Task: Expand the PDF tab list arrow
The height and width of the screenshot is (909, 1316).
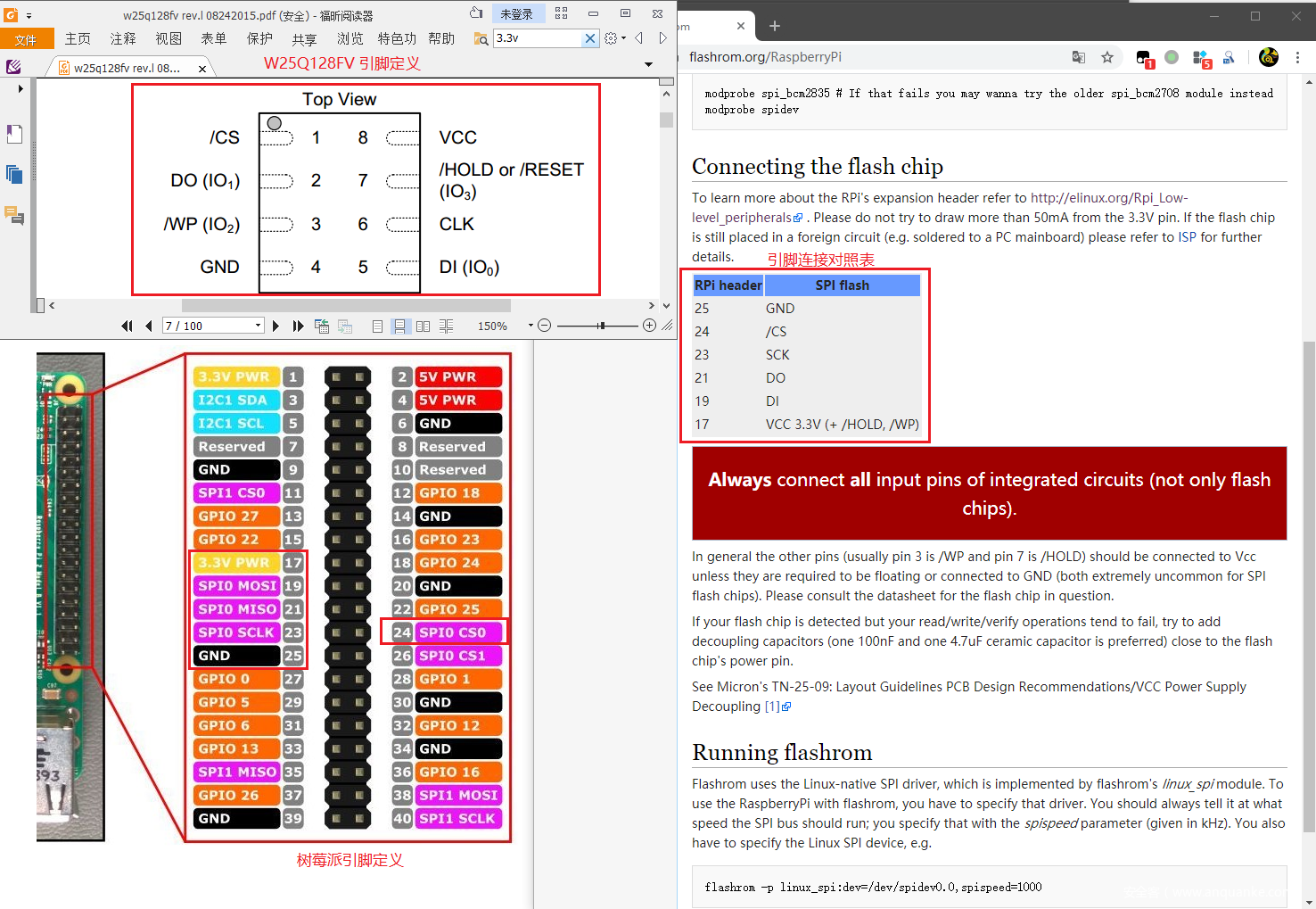Action: point(648,64)
